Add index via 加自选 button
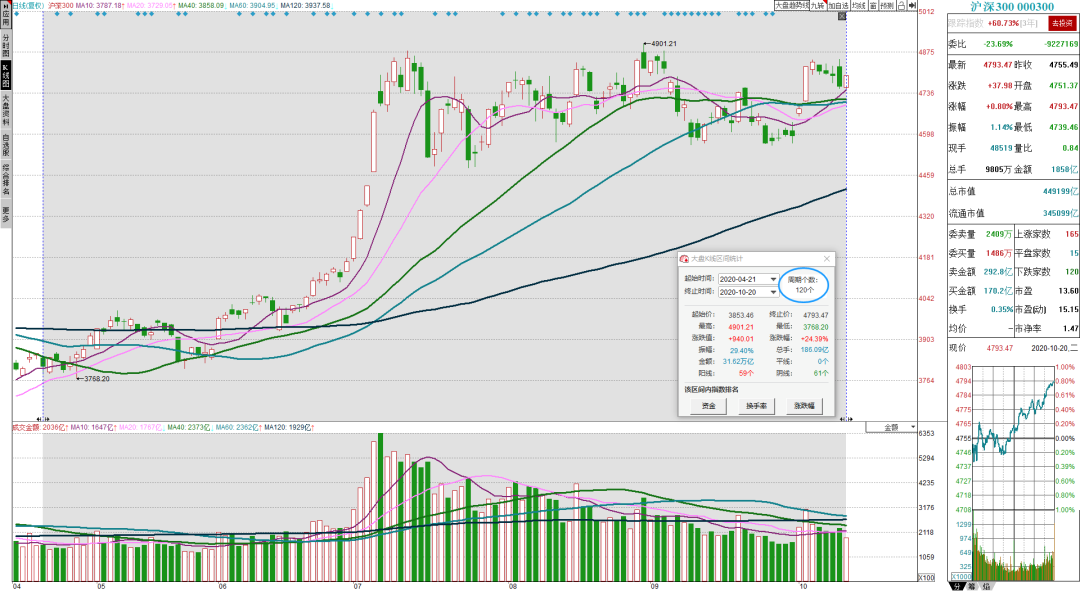Image resolution: width=1080 pixels, height=591 pixels. [839, 5]
